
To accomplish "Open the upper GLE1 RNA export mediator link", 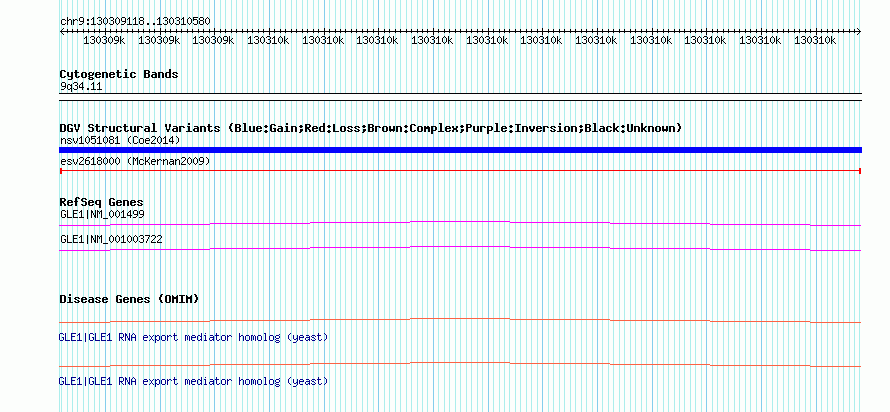I will tap(194, 337).
